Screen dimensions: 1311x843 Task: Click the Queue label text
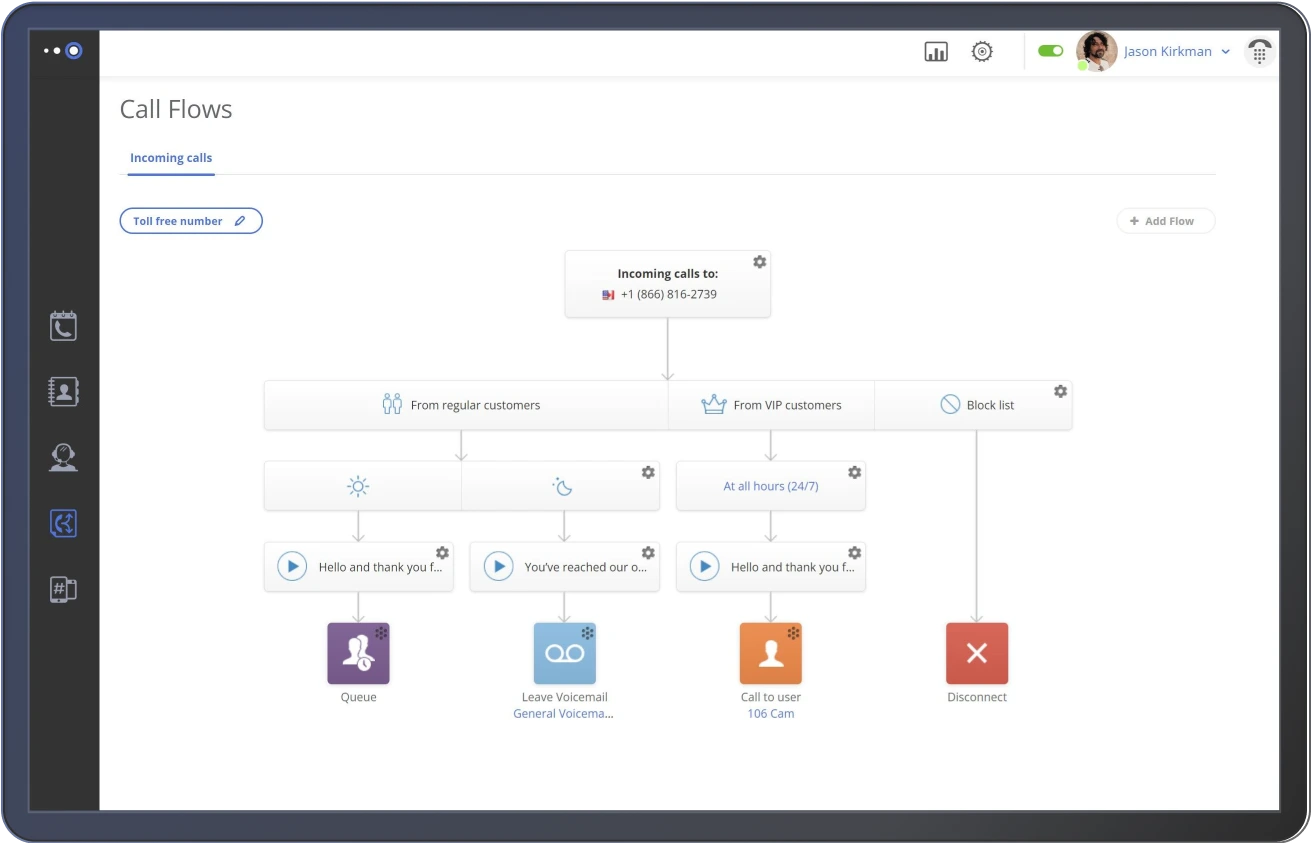(x=358, y=697)
